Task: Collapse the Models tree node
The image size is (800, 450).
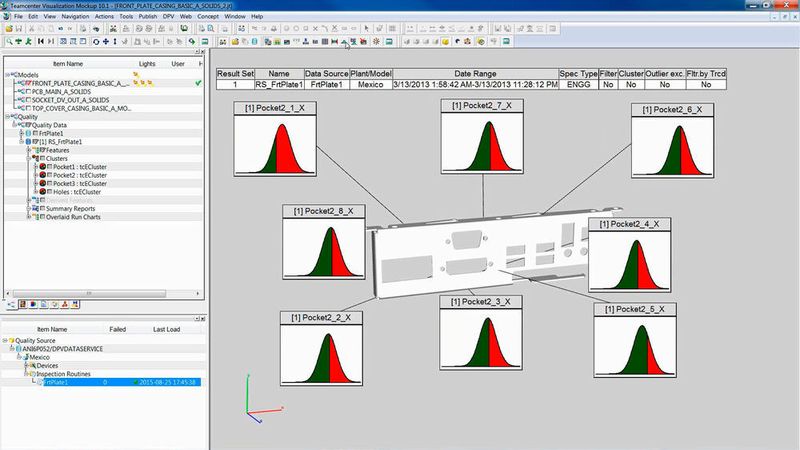Action: click(7, 75)
